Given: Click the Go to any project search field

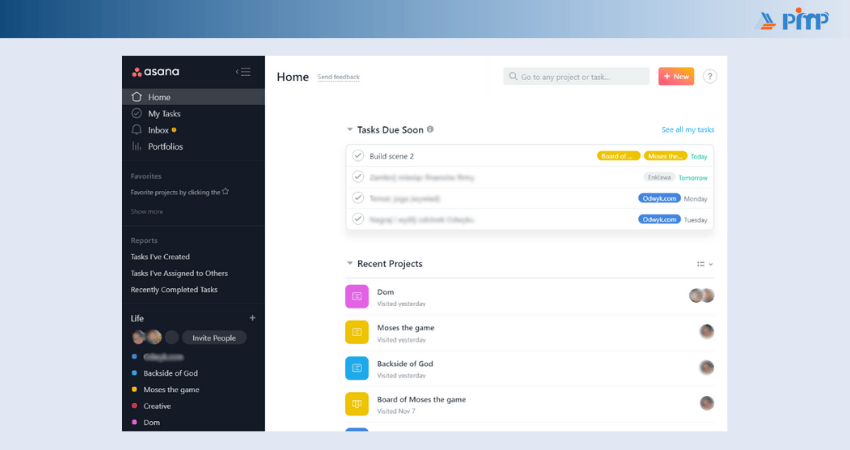Looking at the screenshot, I should (576, 76).
